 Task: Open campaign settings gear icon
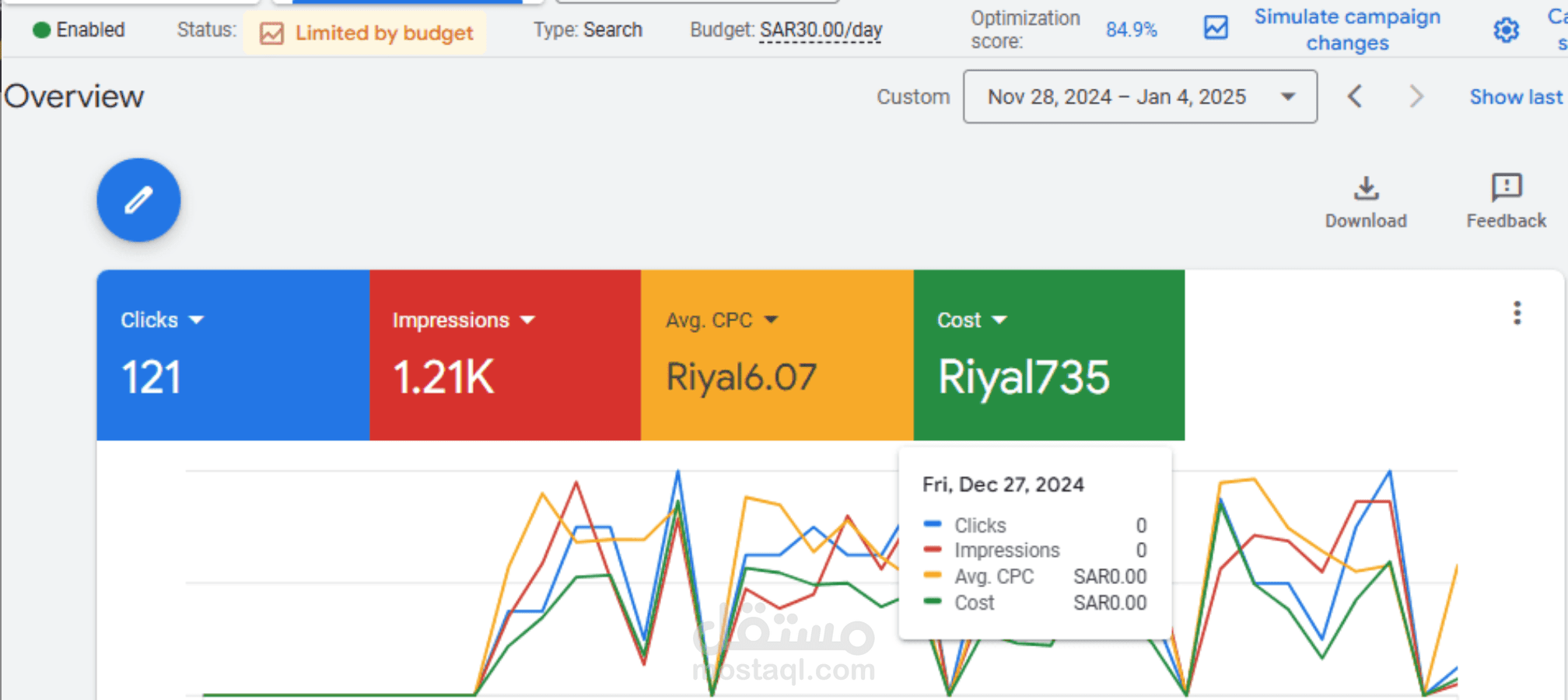(x=1506, y=30)
